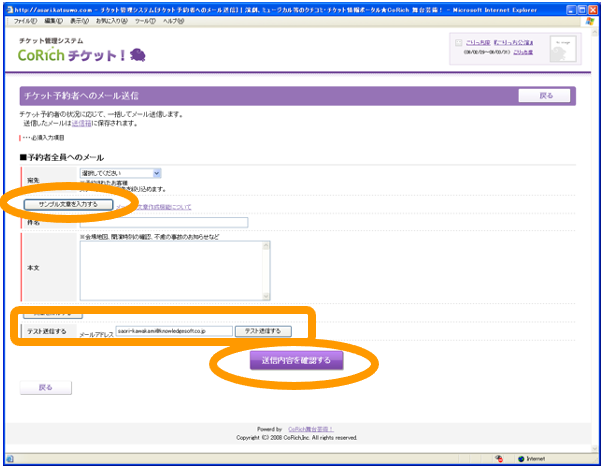This screenshot has height=468, width=603.
Task: Open the CoRich舞台芸術! footer link
Action: (311, 429)
